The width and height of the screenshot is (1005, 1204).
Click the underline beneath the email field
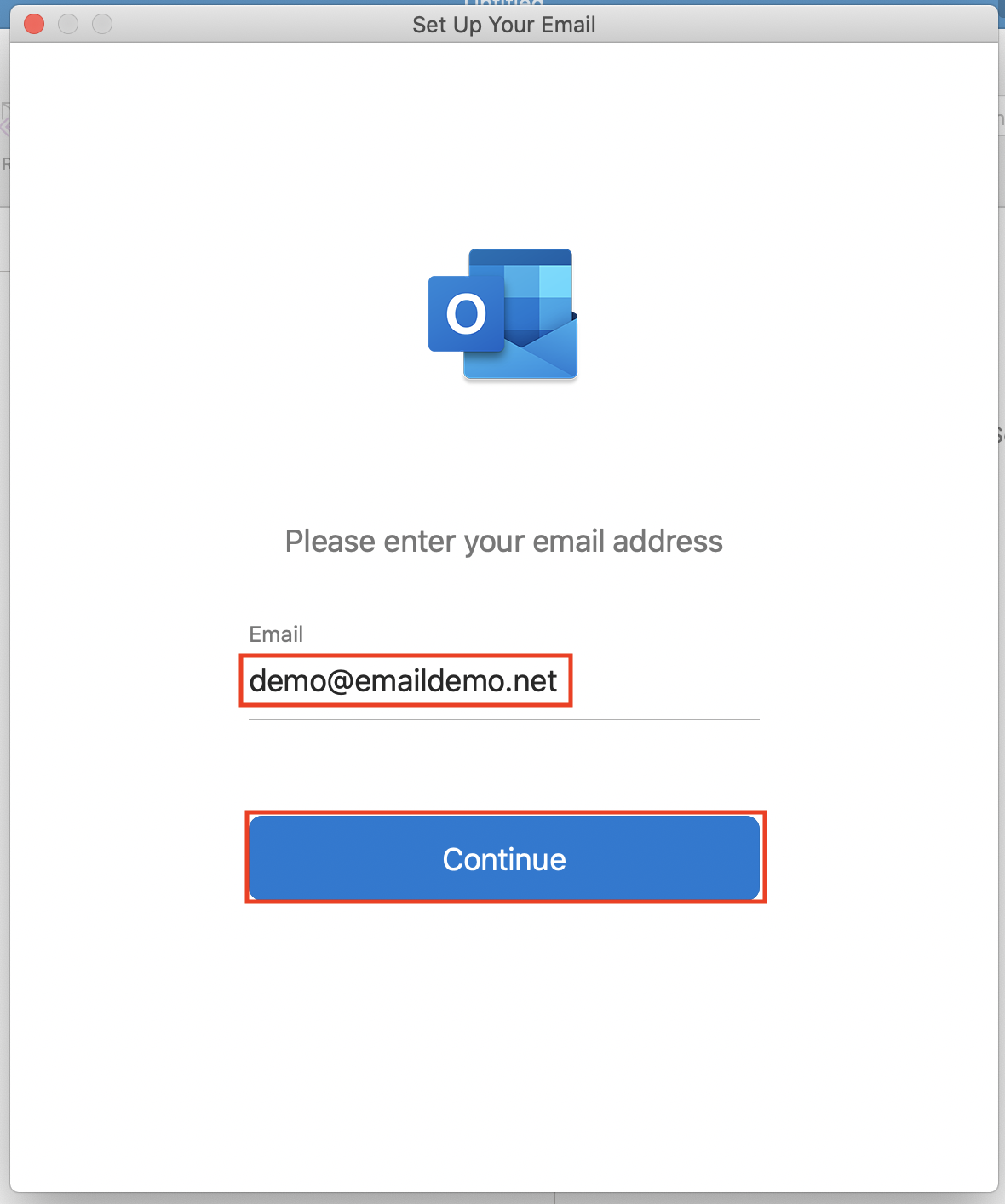point(504,720)
